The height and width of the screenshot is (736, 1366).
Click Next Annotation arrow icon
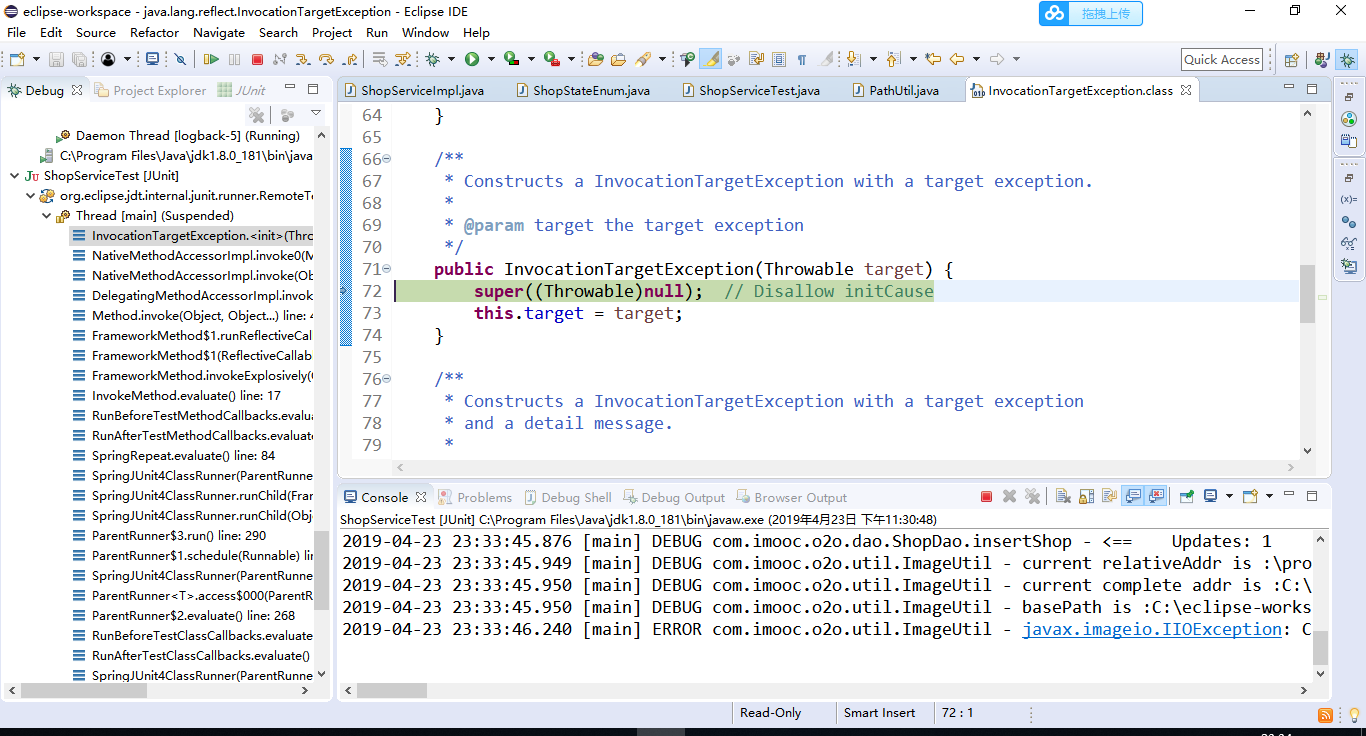point(853,59)
